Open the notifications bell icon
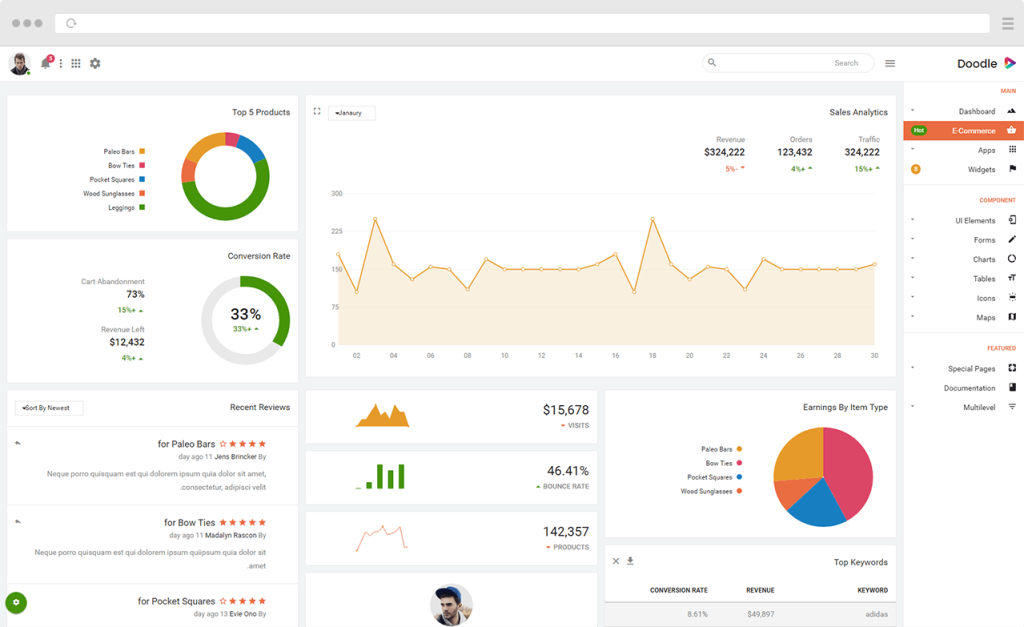Screen dimensions: 1024x627 pyautogui.click(x=44, y=62)
